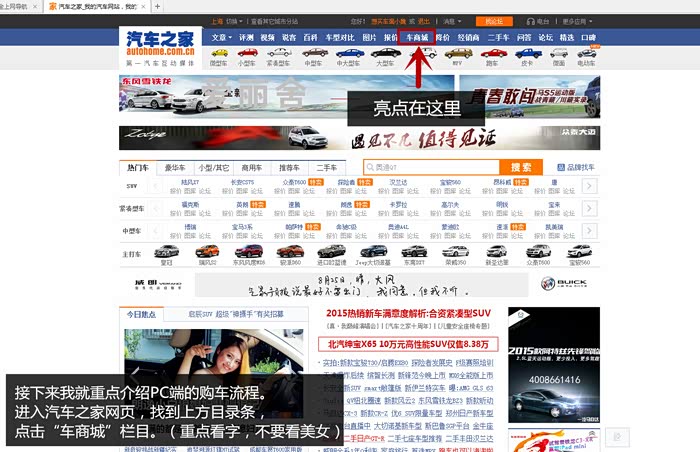Click the 微面 white van icon
This screenshot has height=452, width=700.
559,54
